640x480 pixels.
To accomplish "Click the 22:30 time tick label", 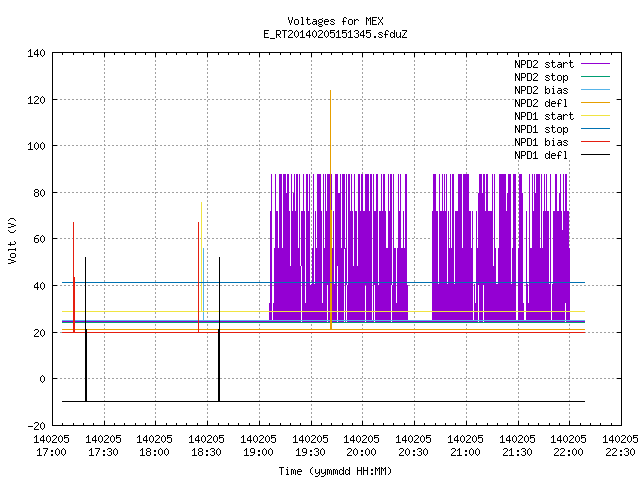I will point(620,452).
